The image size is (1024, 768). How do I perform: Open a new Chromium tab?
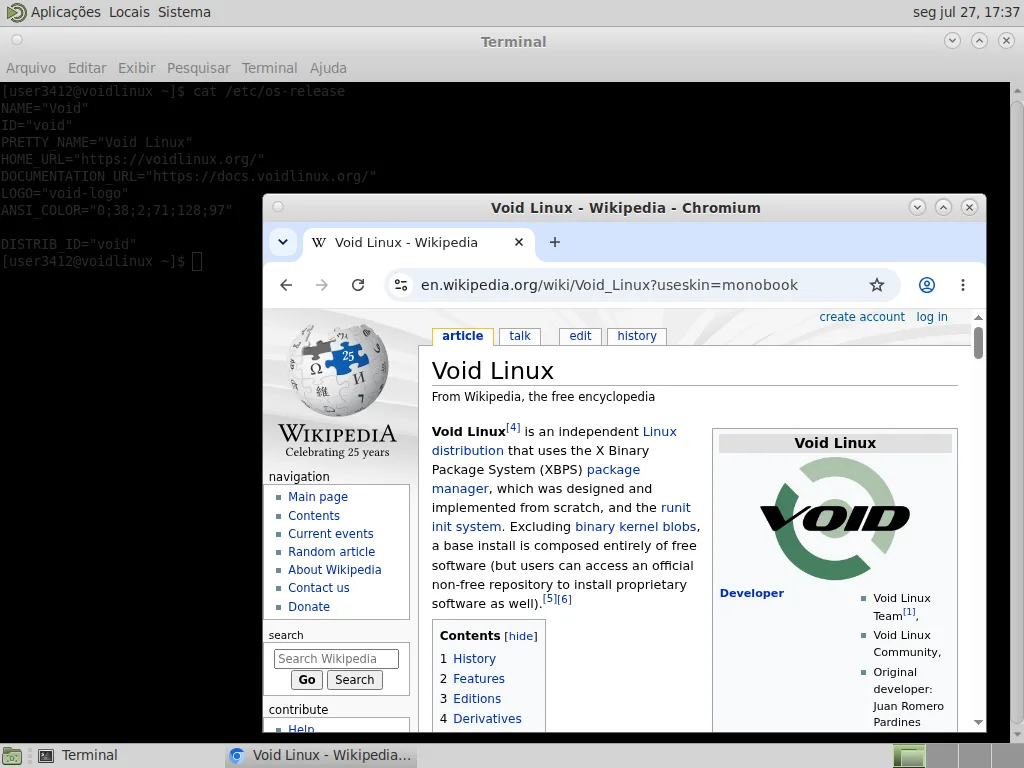pyautogui.click(x=554, y=242)
